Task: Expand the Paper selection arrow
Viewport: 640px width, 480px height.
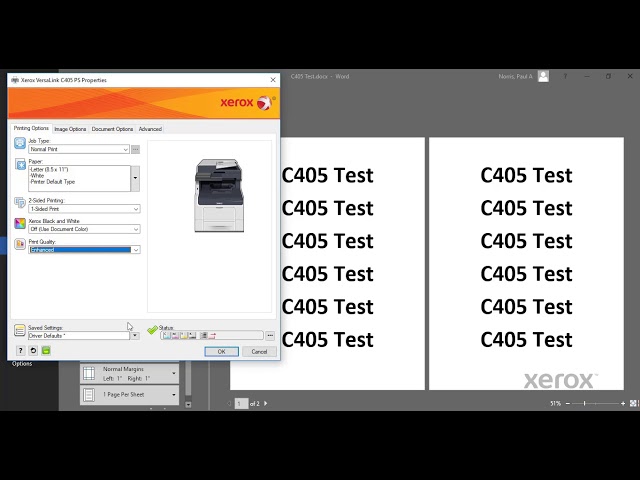Action: [x=135, y=178]
